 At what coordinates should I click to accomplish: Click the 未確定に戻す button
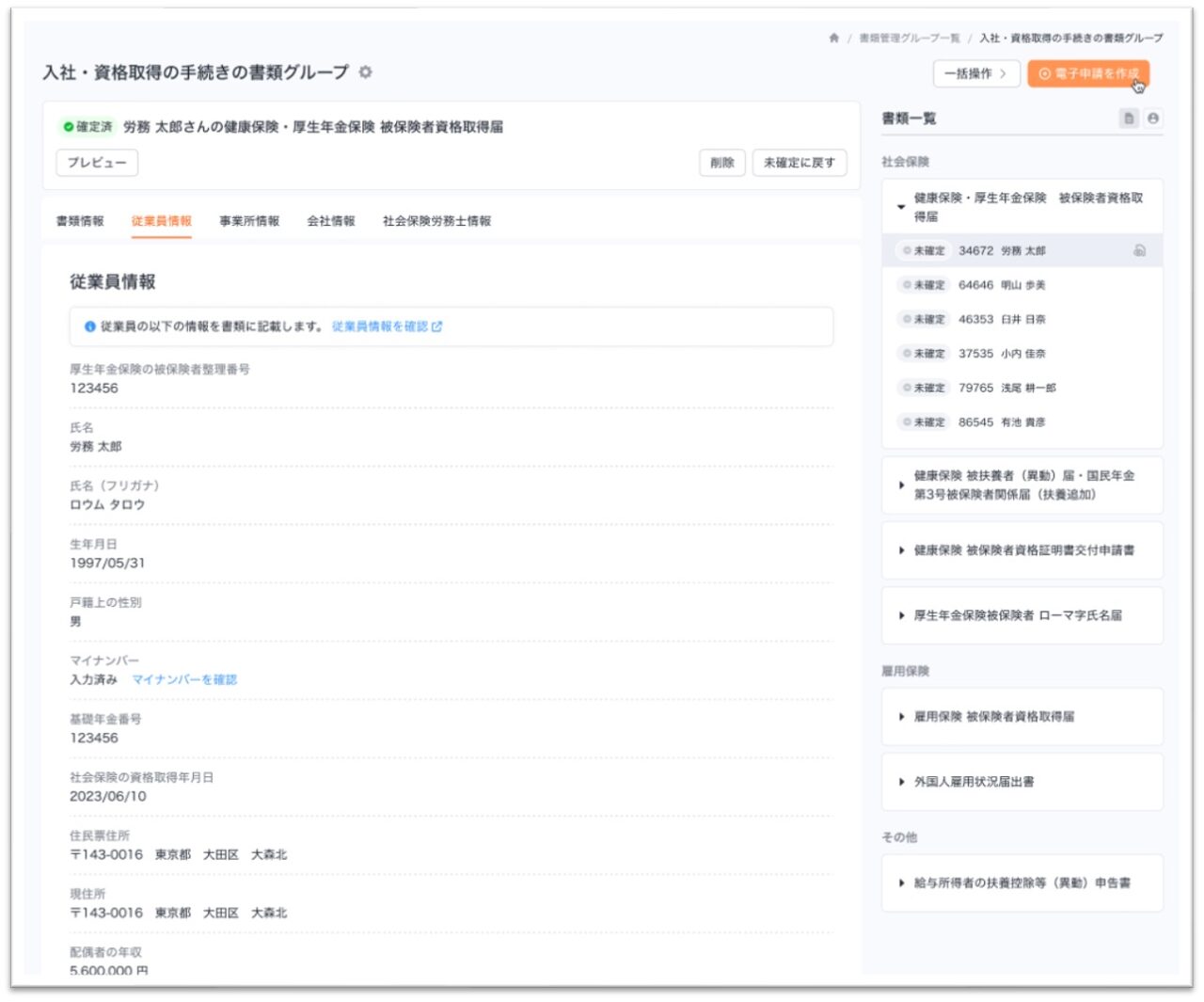tap(800, 163)
